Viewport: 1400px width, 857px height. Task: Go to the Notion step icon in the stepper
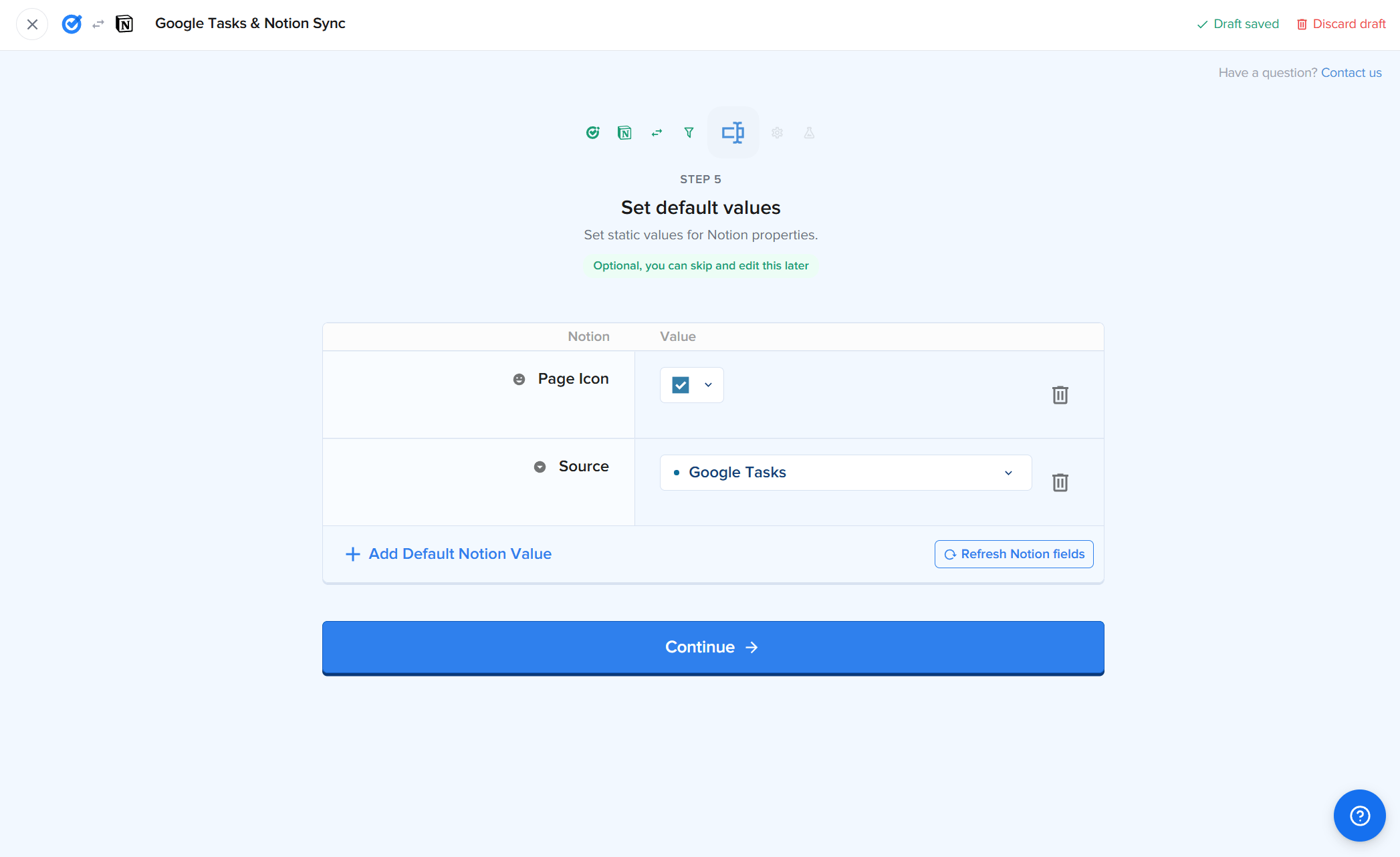click(x=624, y=132)
